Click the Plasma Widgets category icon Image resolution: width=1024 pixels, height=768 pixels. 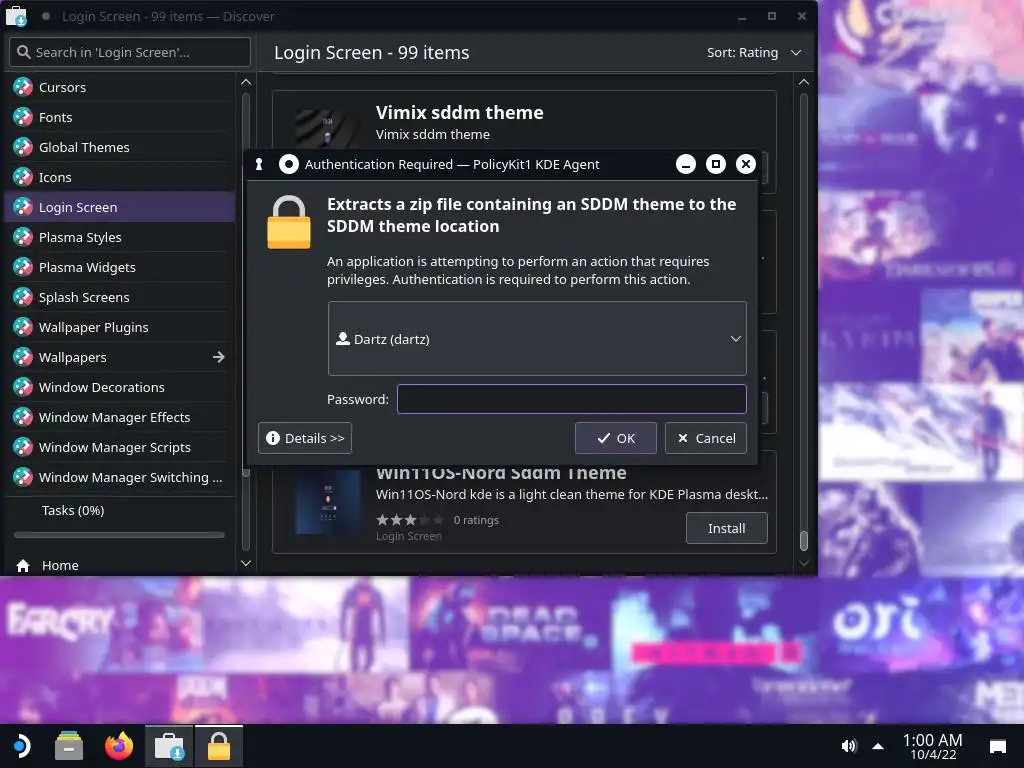point(23,267)
